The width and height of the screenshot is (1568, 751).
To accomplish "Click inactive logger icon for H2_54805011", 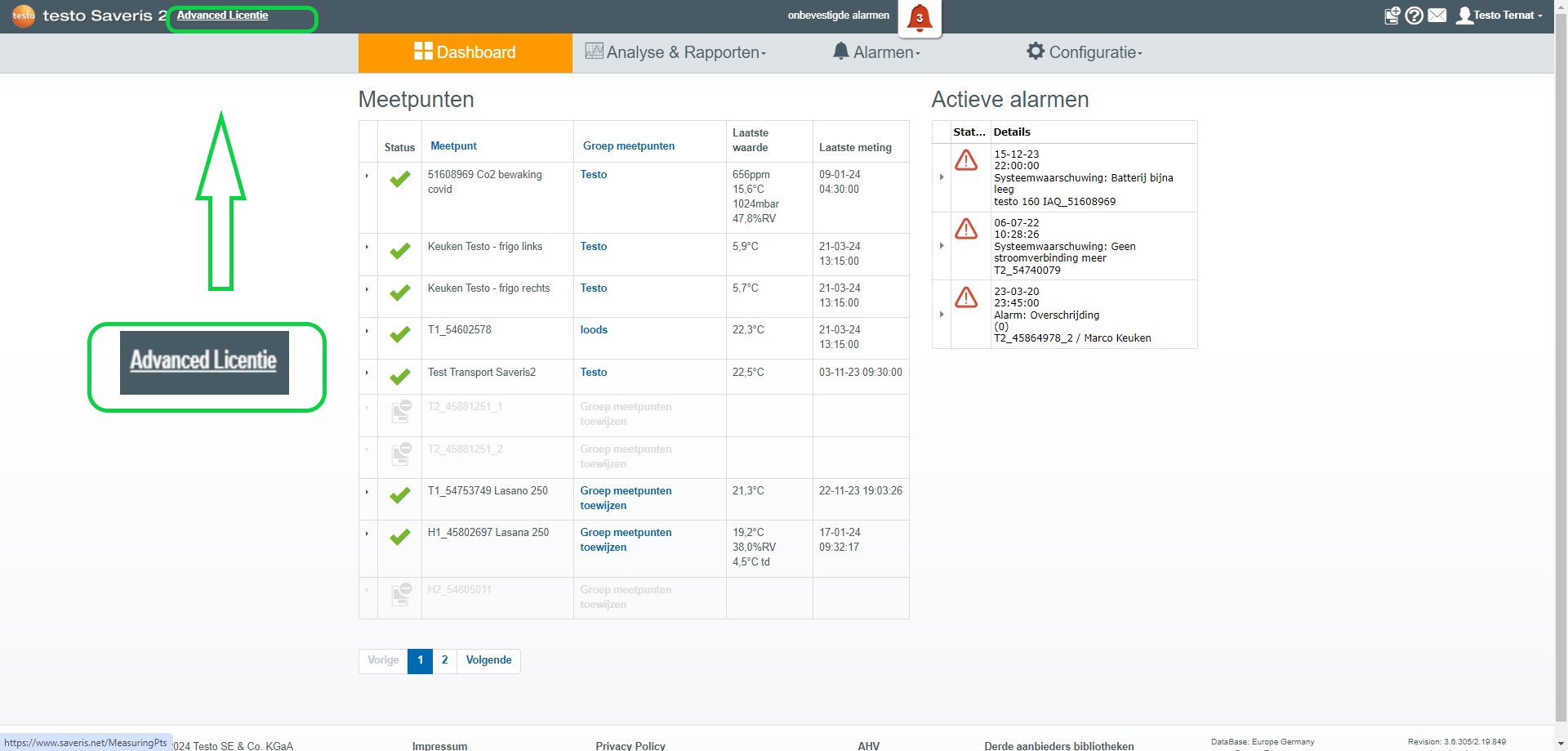I will pos(401,594).
